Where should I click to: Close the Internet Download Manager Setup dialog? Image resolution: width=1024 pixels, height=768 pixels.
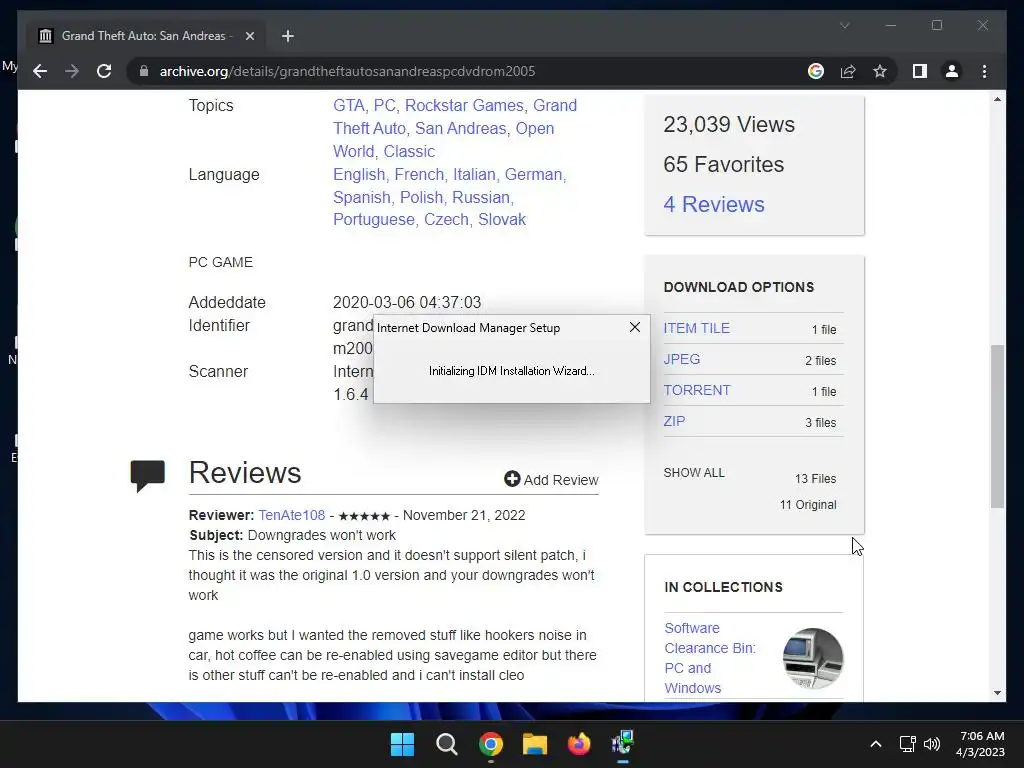point(635,327)
